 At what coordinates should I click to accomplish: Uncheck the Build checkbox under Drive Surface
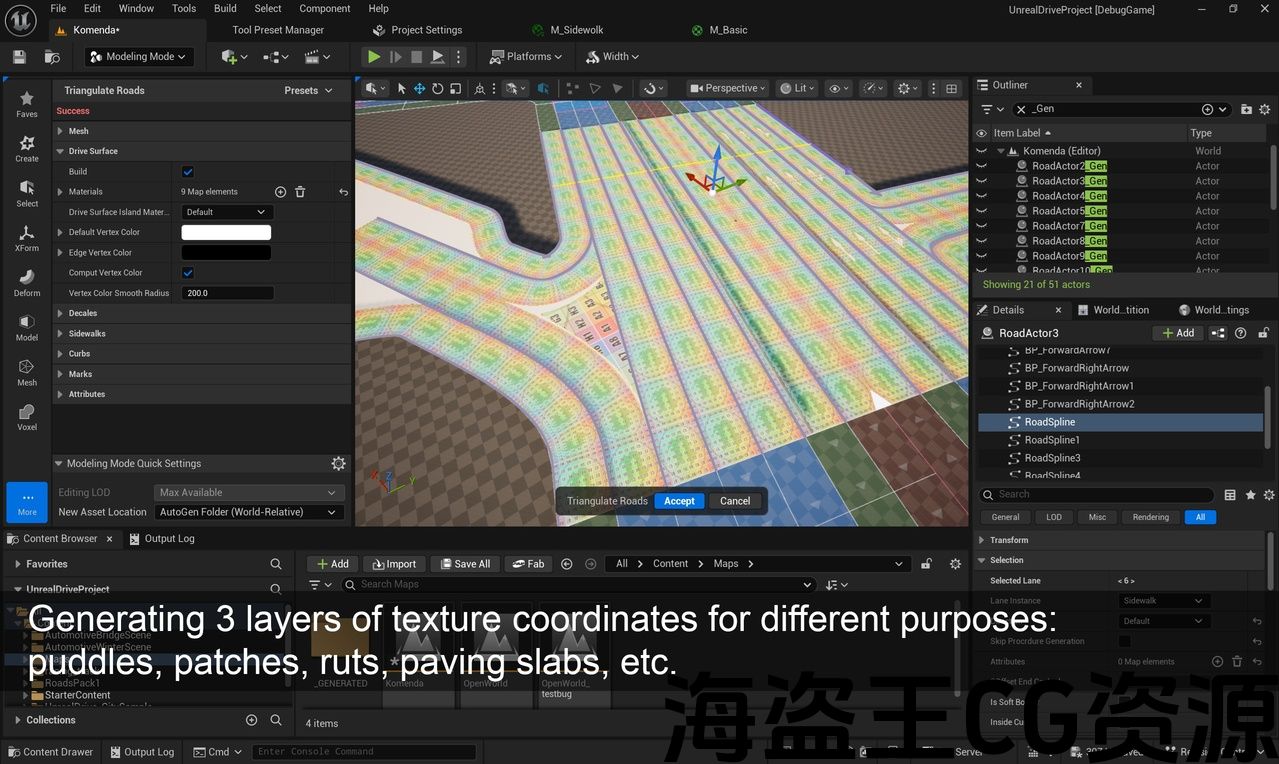coord(188,172)
